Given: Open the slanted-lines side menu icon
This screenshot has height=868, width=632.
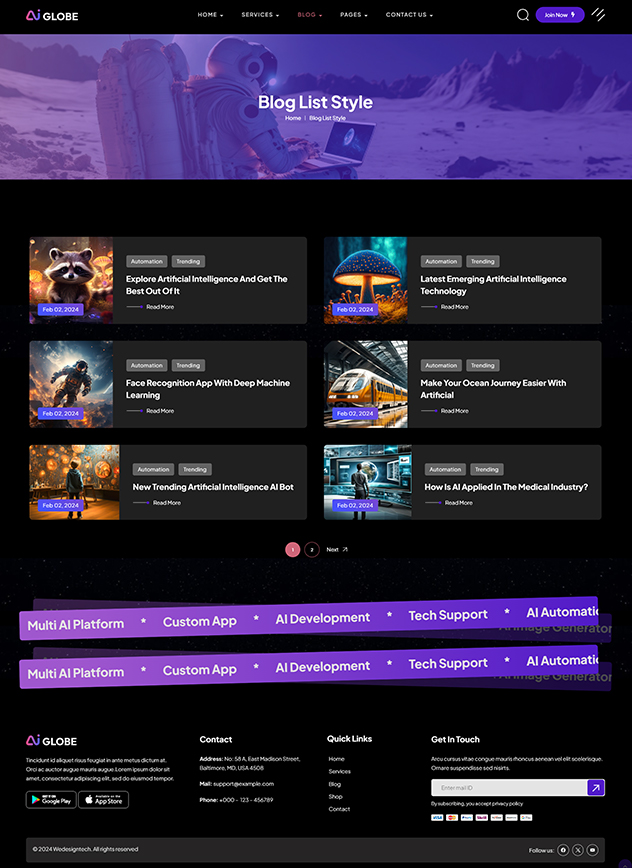Looking at the screenshot, I should [598, 15].
